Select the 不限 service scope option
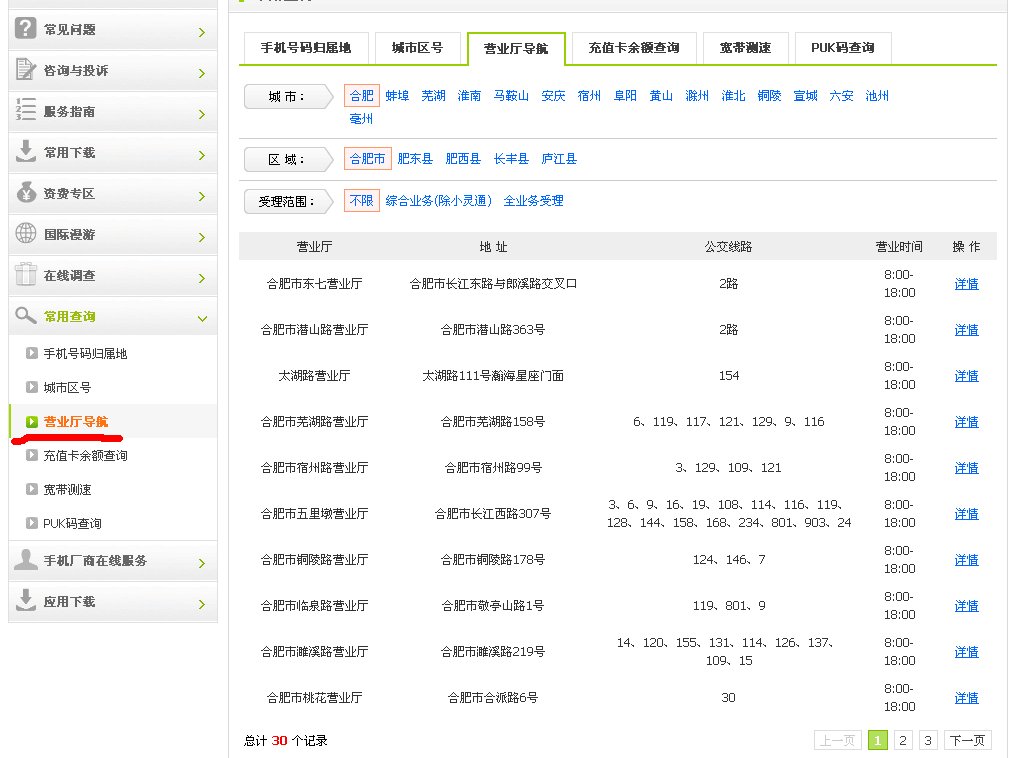This screenshot has height=758, width=1030. pos(361,201)
